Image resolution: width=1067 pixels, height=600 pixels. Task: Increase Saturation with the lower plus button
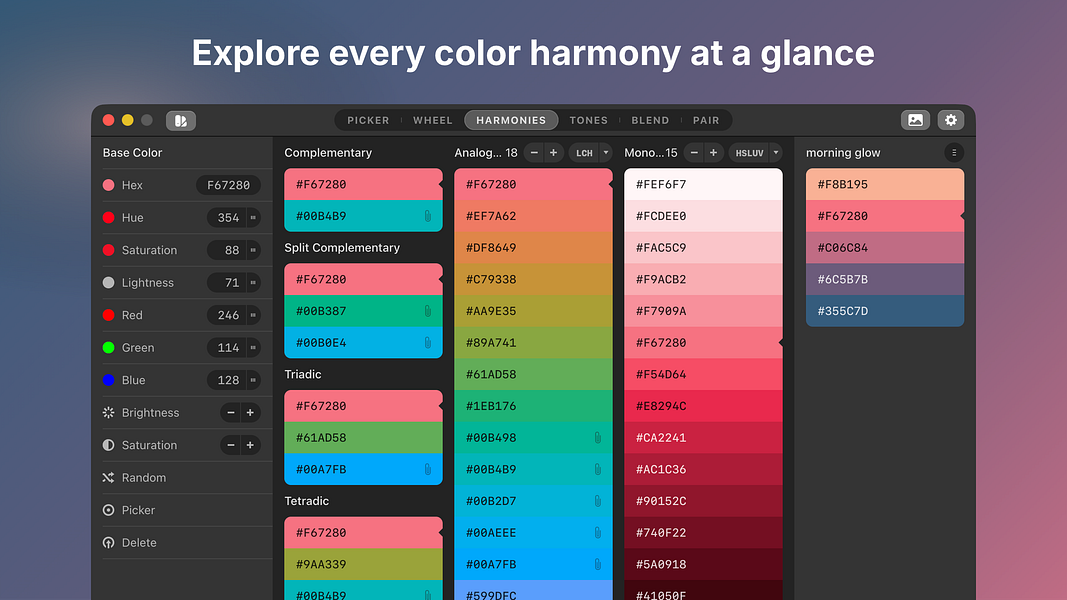pyautogui.click(x=250, y=445)
